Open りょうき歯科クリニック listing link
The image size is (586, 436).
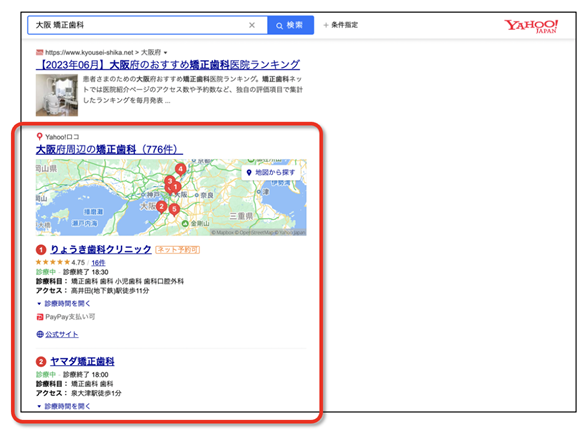pos(101,249)
